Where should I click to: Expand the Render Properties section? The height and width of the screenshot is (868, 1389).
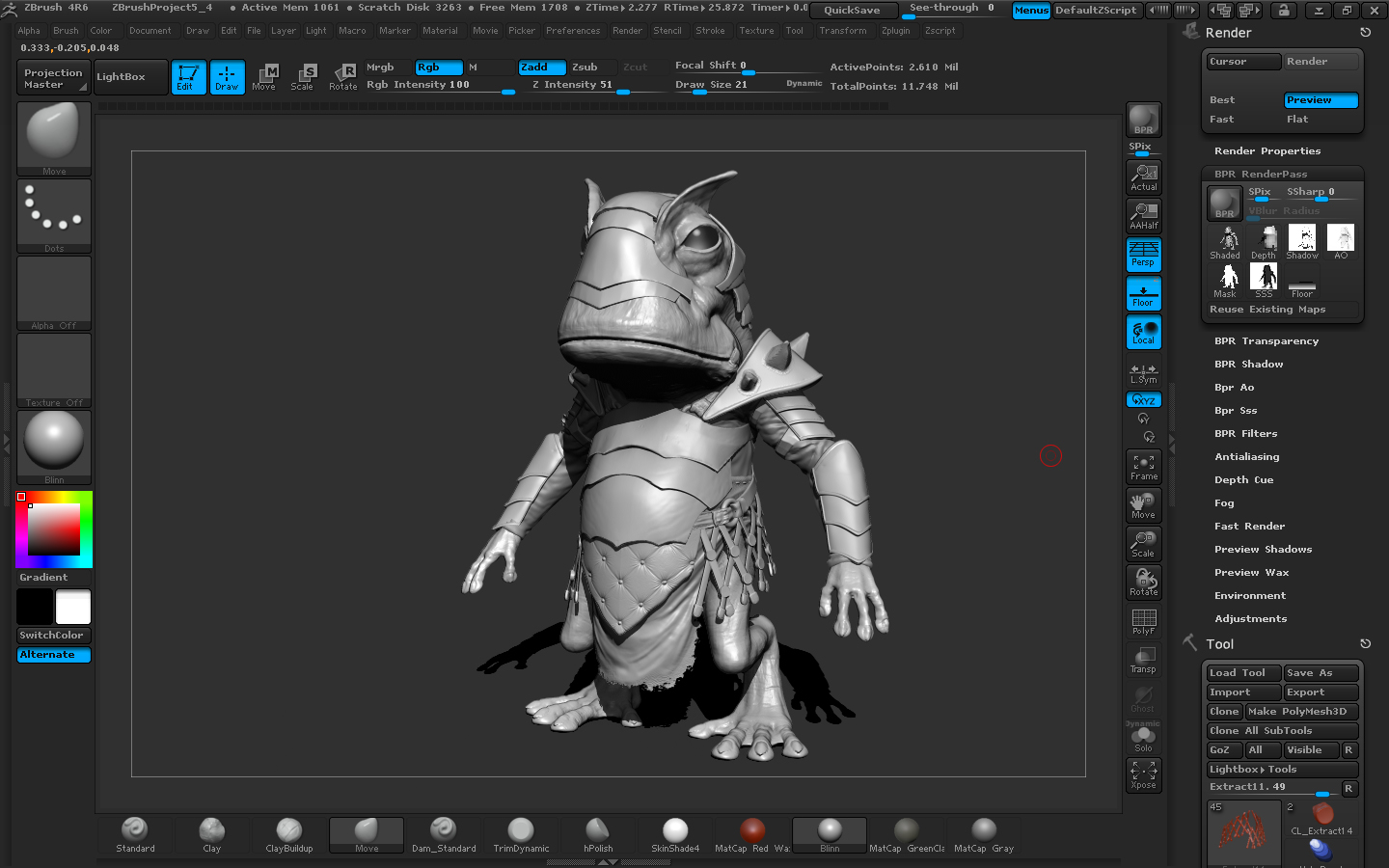pyautogui.click(x=1266, y=151)
